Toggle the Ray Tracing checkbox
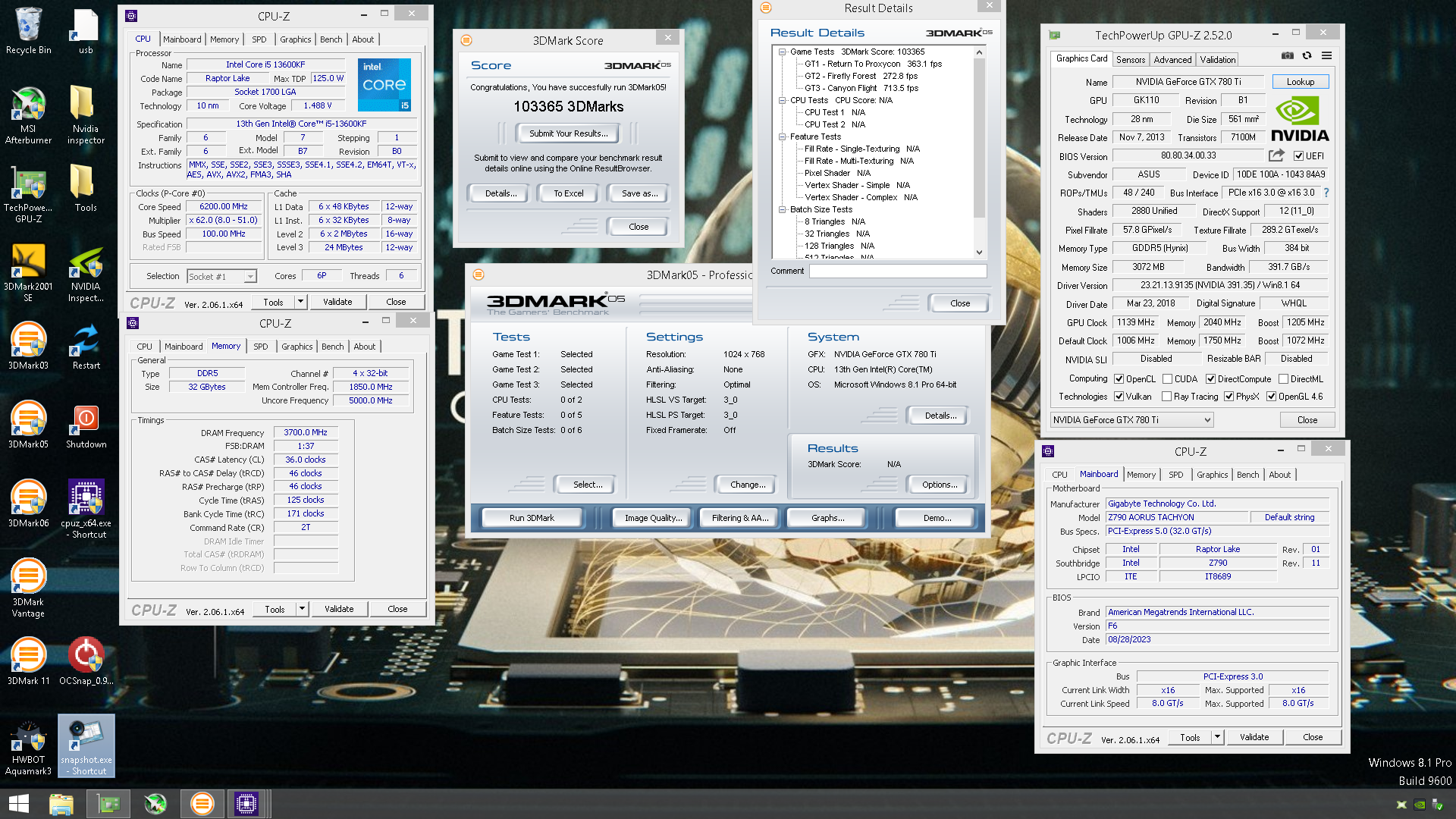 point(1166,397)
